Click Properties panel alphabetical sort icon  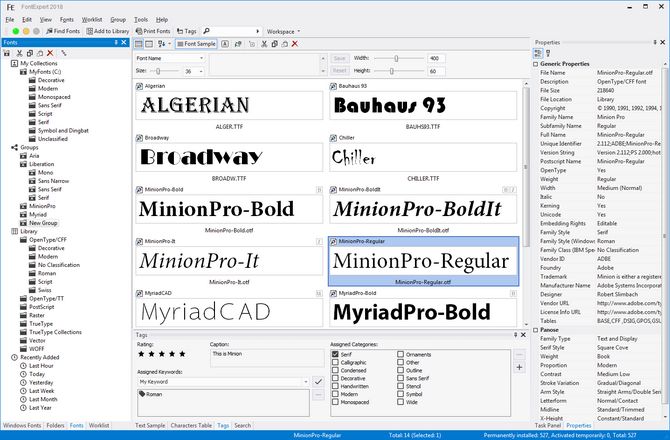coord(548,53)
